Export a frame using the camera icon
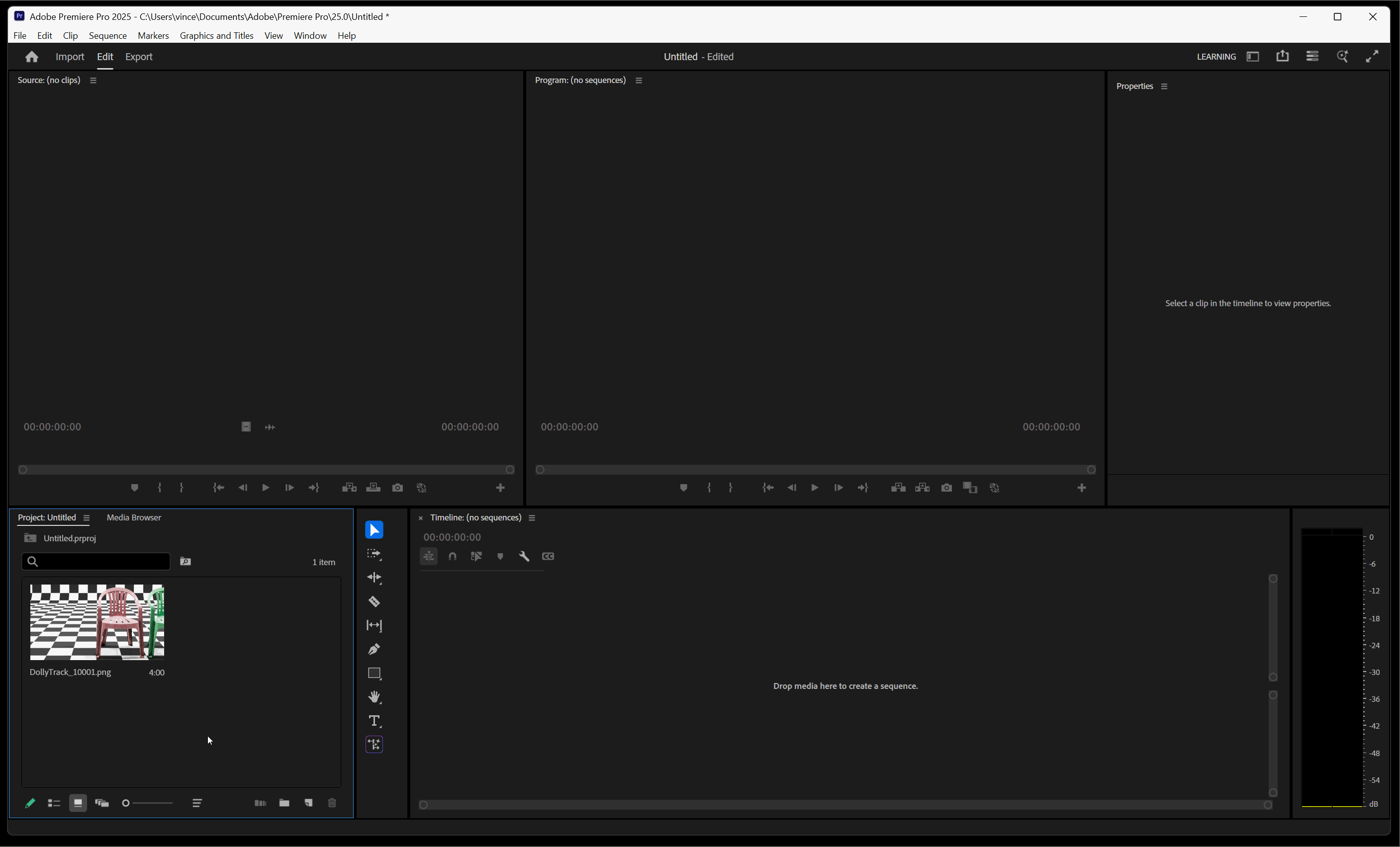Screen dimensions: 1400x847 coord(946,487)
